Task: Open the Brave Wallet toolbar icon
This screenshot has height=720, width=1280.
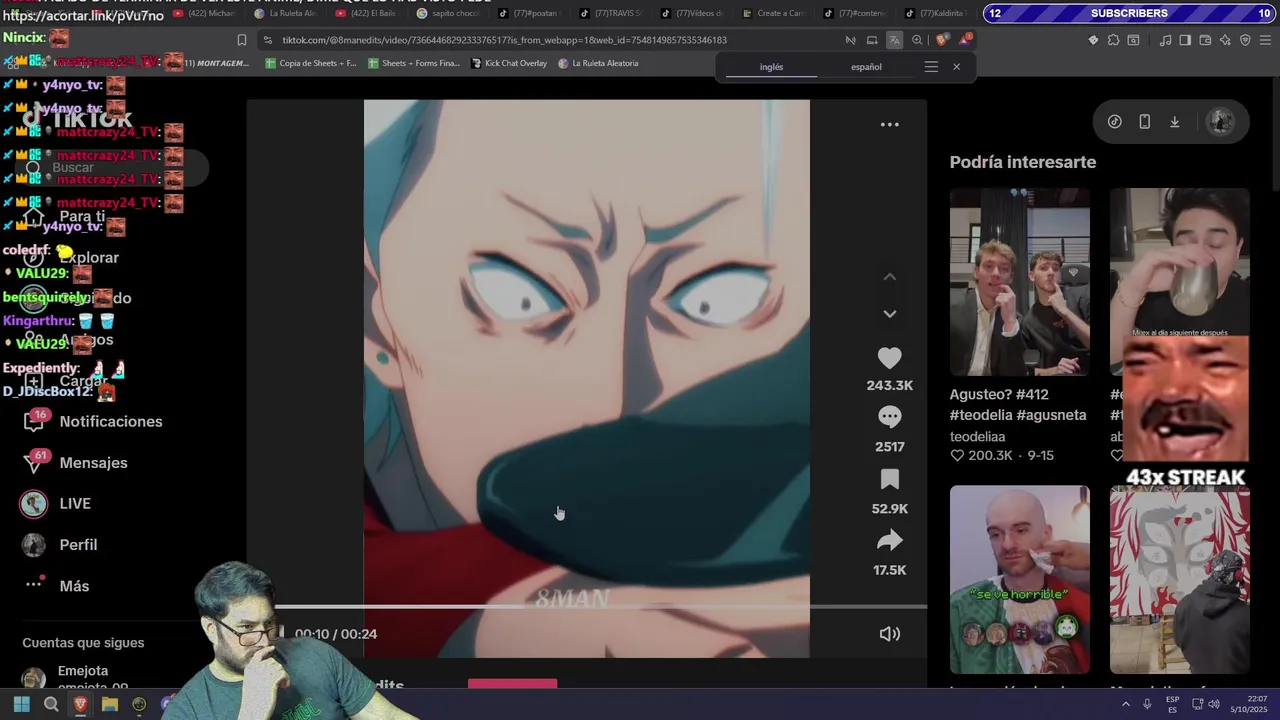Action: [1205, 40]
